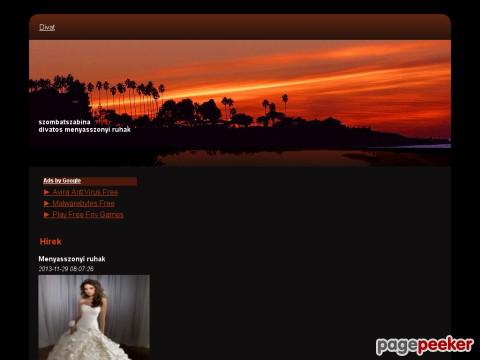Image resolution: width=480 pixels, height=360 pixels.
Task: Click the szombatszabina site title
Action: click(x=64, y=122)
